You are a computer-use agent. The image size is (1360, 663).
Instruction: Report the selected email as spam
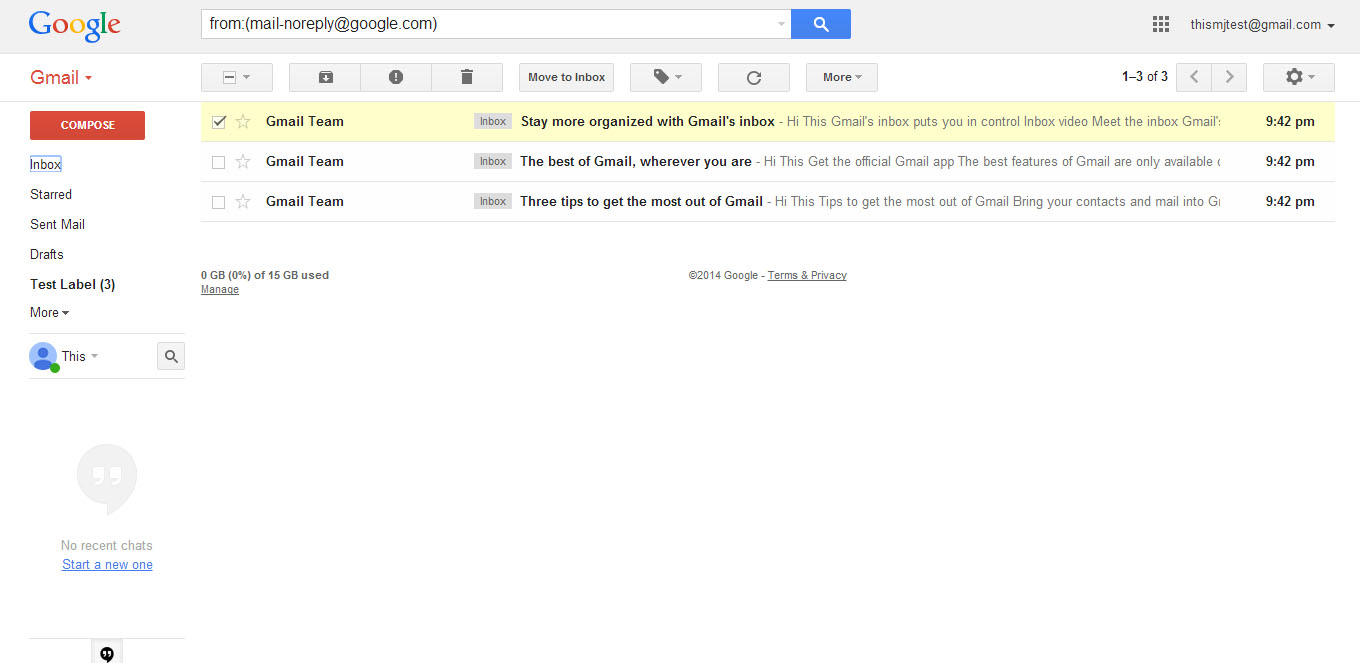coord(396,77)
